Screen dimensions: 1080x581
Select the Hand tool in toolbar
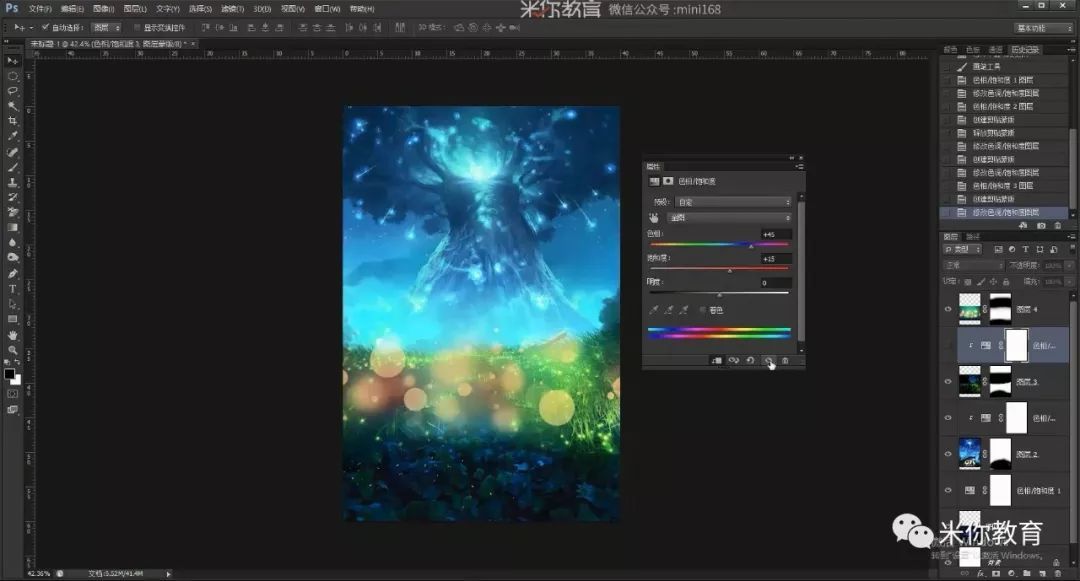click(x=12, y=335)
